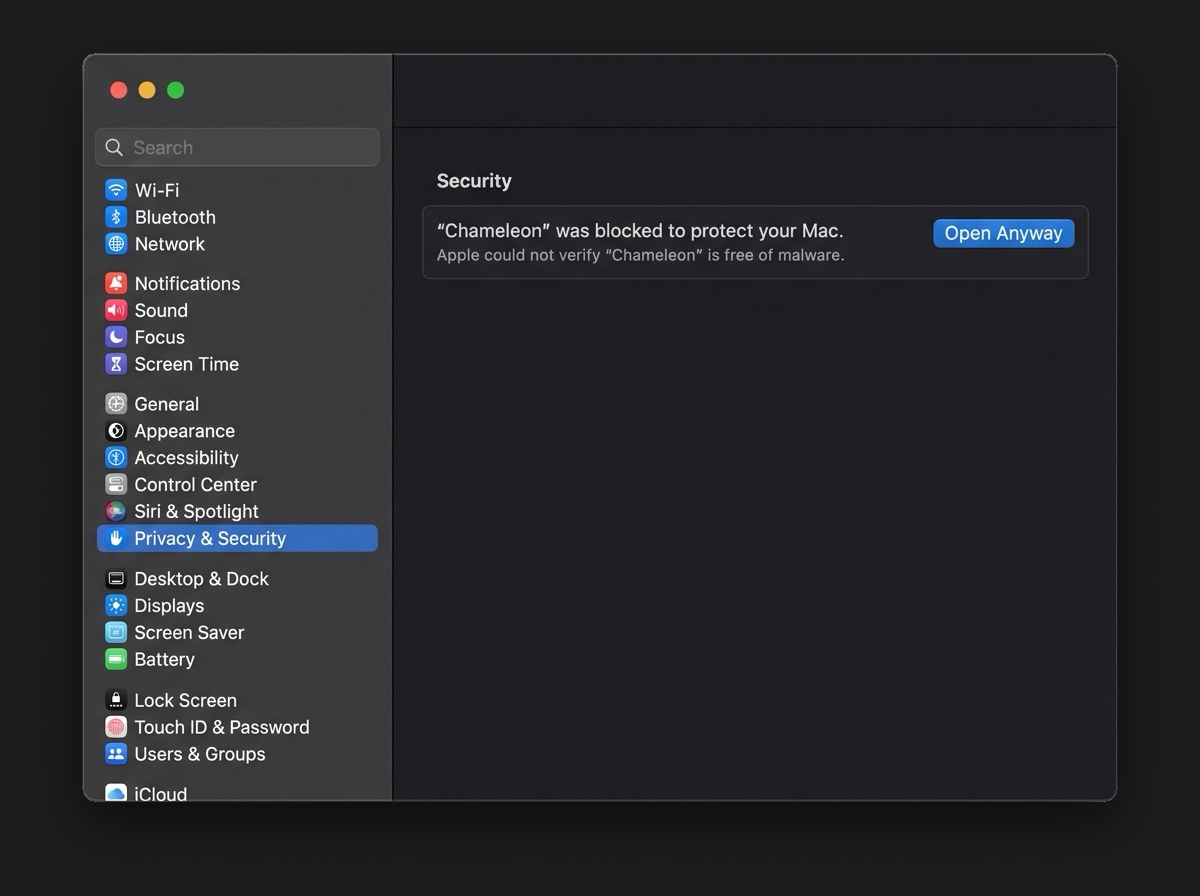Click the Desktop & Dock icon

[x=116, y=579]
